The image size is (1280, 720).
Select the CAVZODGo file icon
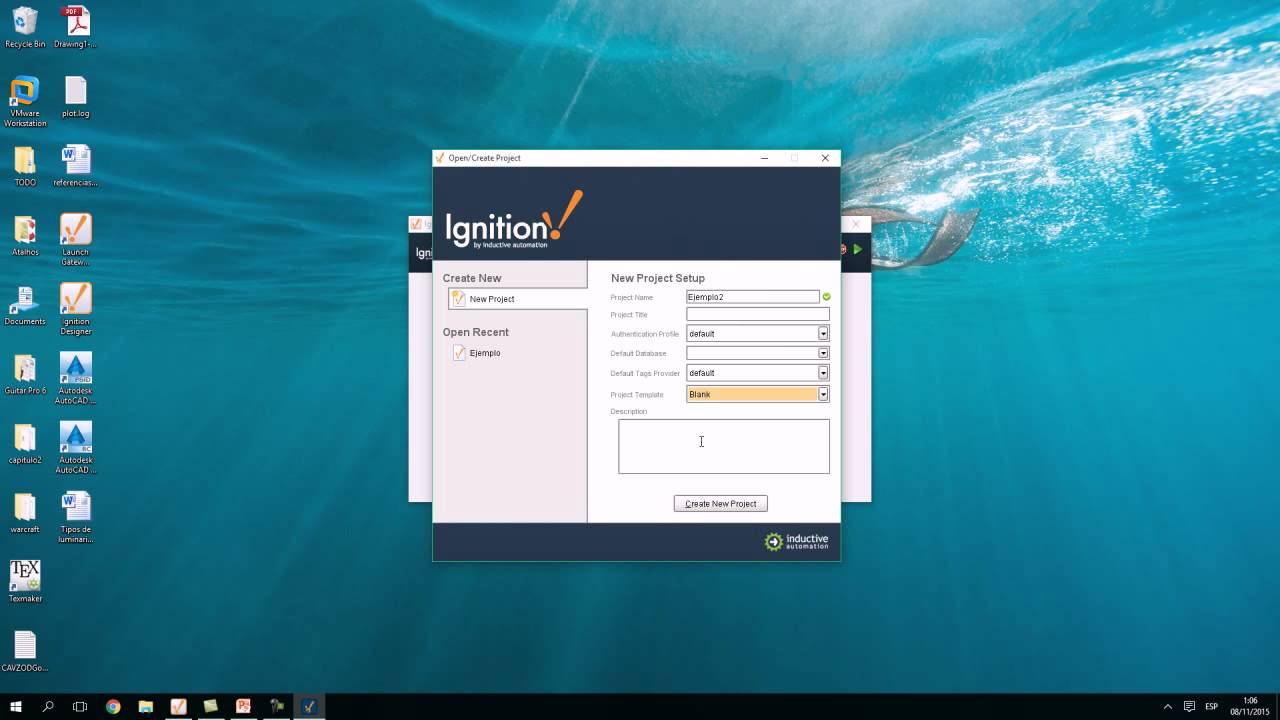[25, 651]
